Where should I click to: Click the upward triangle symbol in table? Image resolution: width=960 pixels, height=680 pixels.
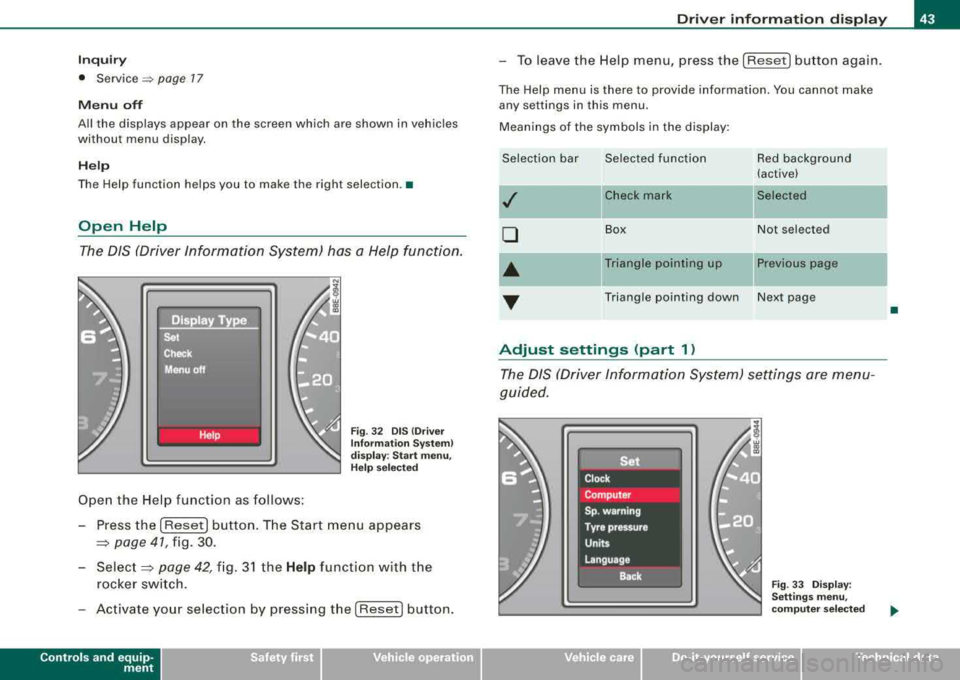(x=511, y=269)
